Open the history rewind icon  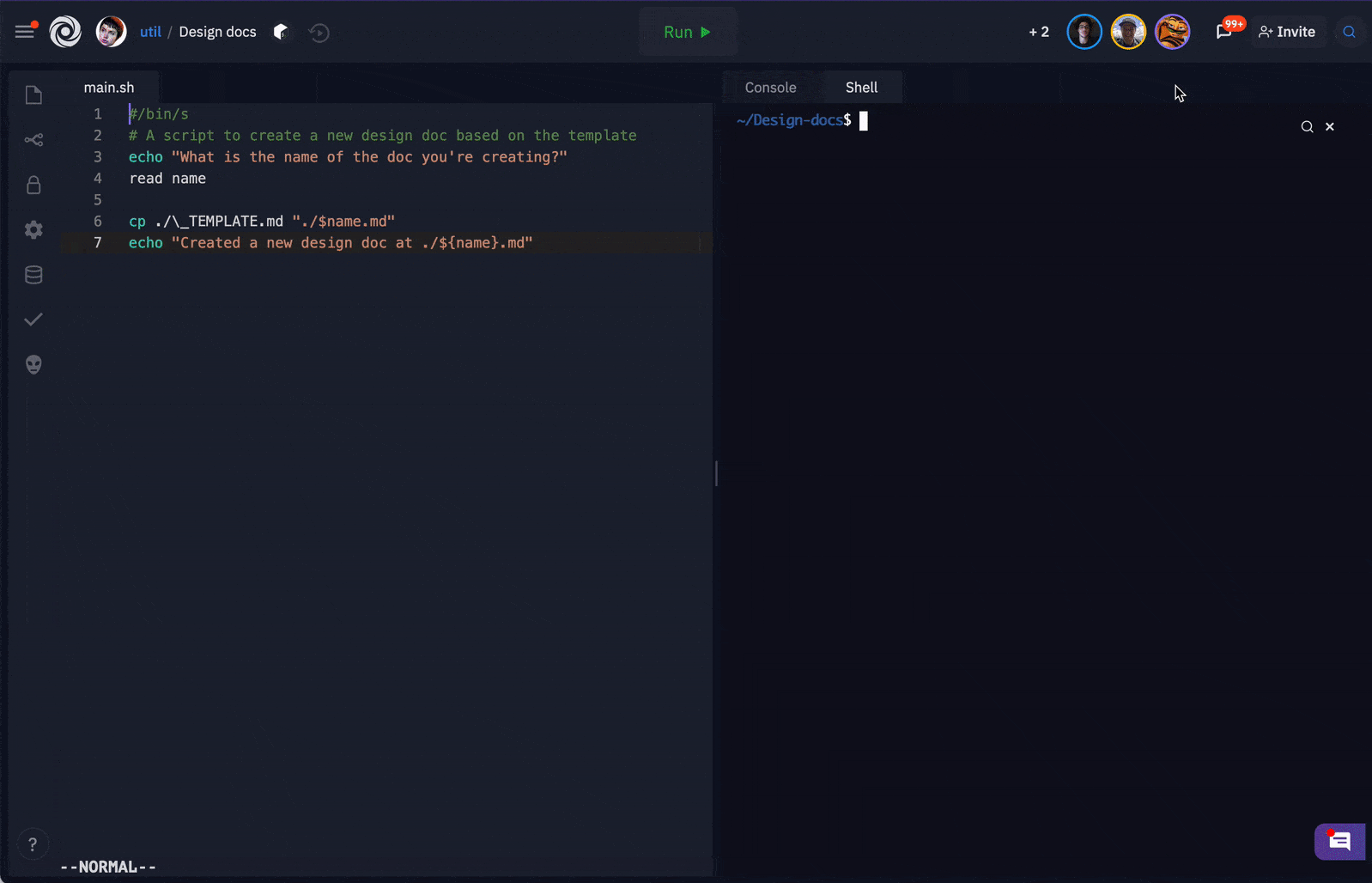click(319, 33)
